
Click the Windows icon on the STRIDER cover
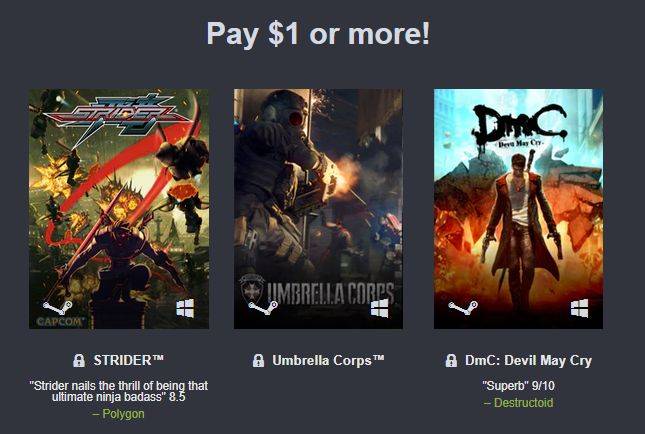185,308
